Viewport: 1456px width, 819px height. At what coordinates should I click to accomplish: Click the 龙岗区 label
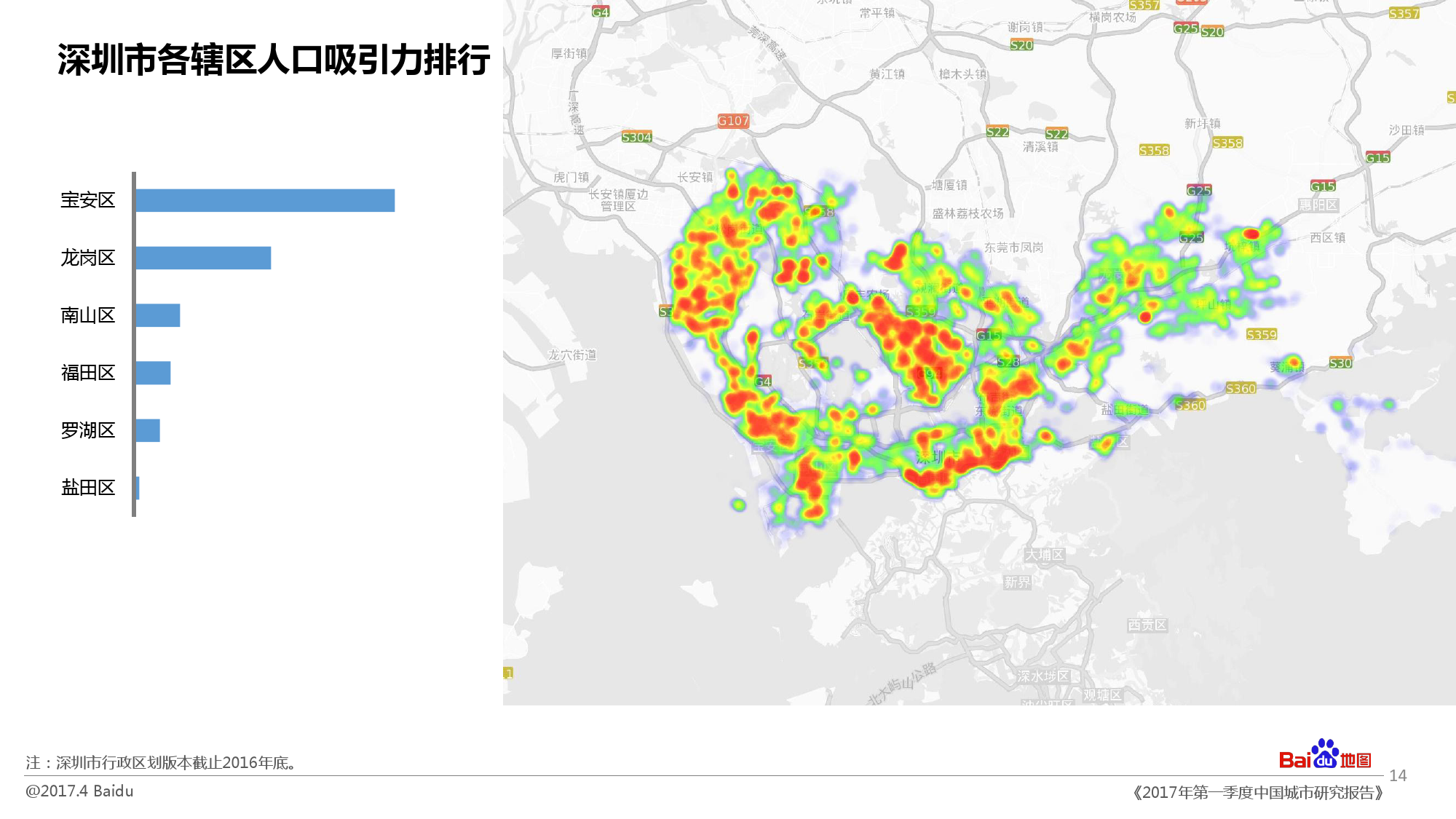coord(88,258)
